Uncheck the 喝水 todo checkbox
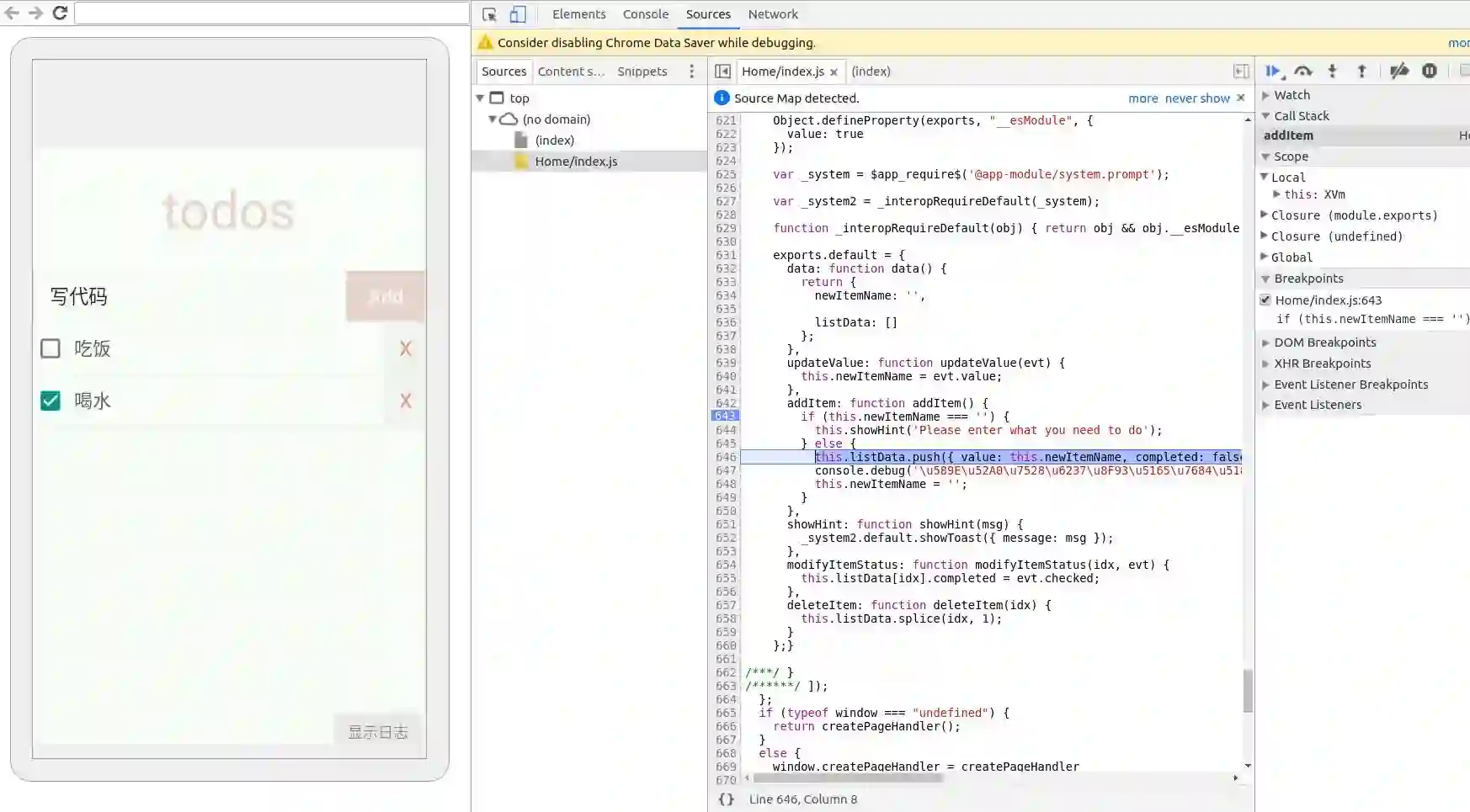Viewport: 1470px width, 812px height. [51, 401]
